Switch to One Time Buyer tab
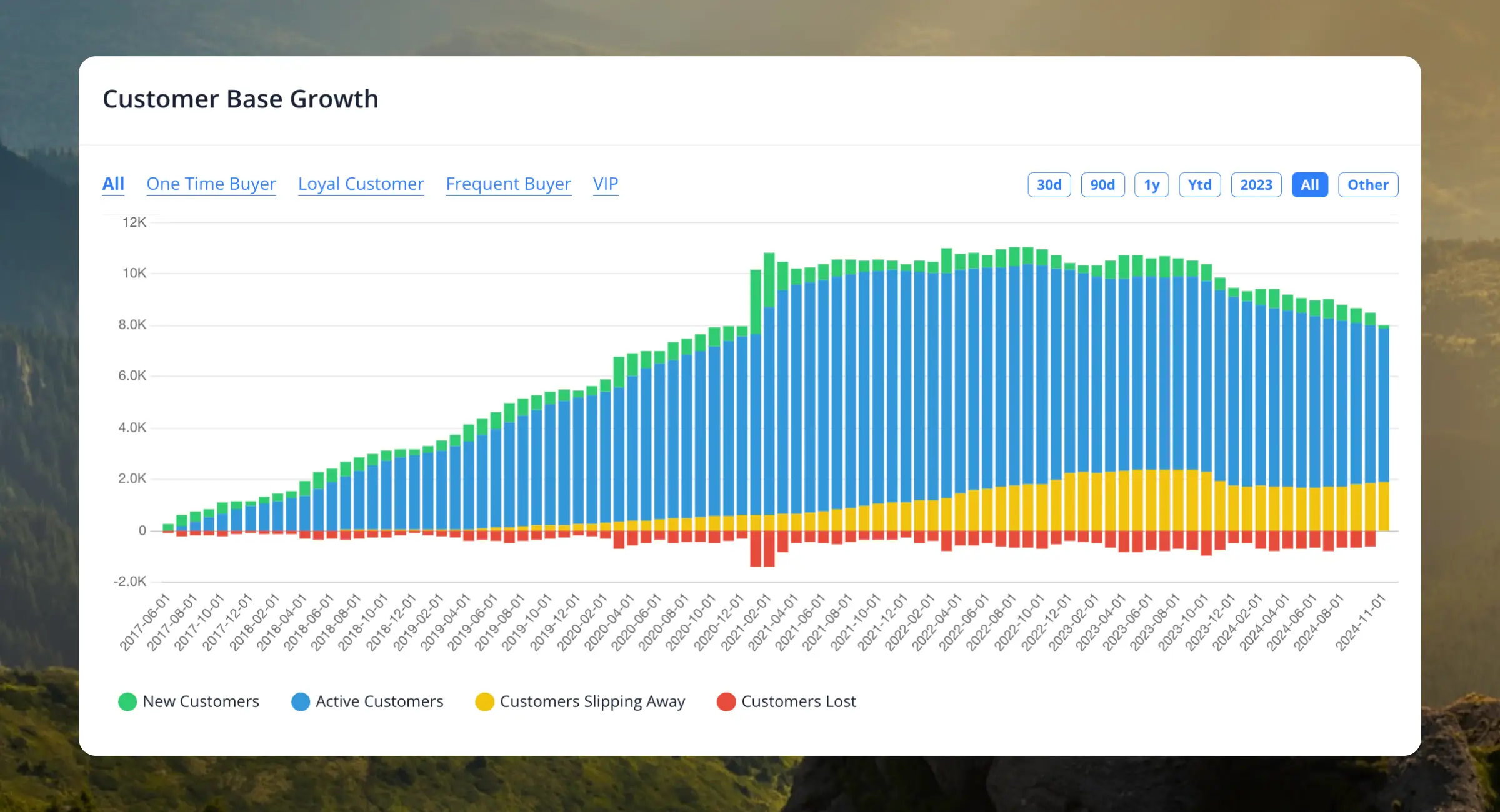Viewport: 1500px width, 812px height. pyautogui.click(x=211, y=184)
